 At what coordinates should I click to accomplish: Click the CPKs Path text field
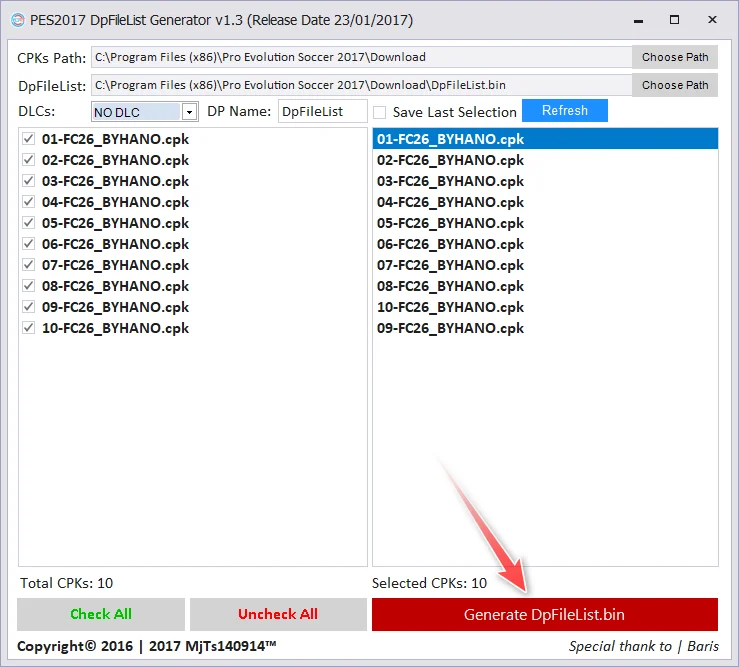coord(361,57)
